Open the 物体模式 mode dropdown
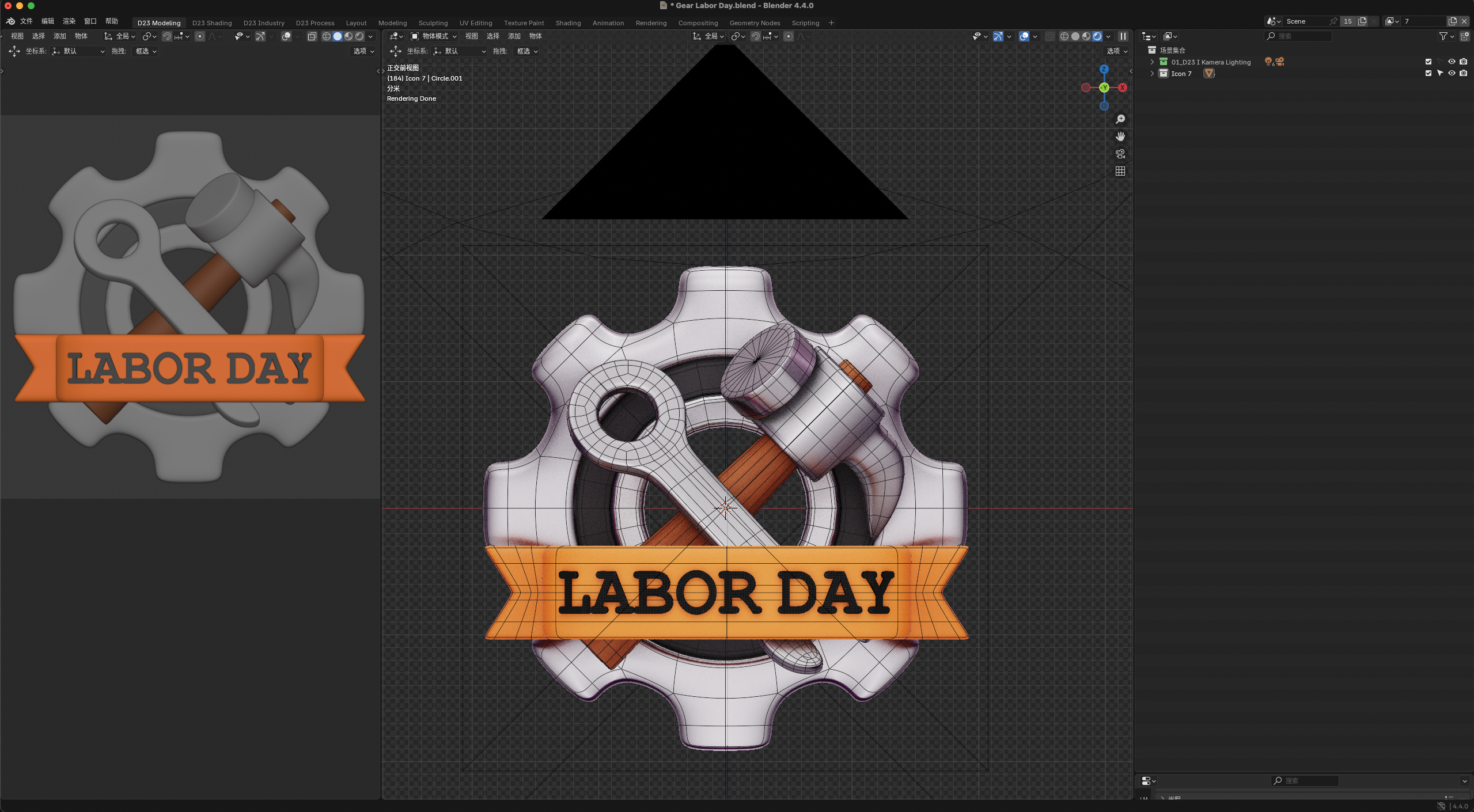 tap(434, 36)
